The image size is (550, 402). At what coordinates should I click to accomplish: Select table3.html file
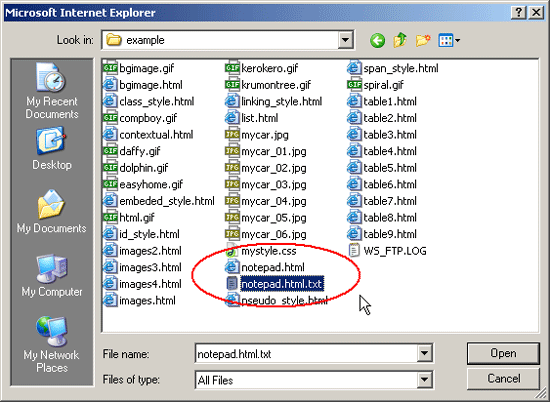[x=382, y=134]
